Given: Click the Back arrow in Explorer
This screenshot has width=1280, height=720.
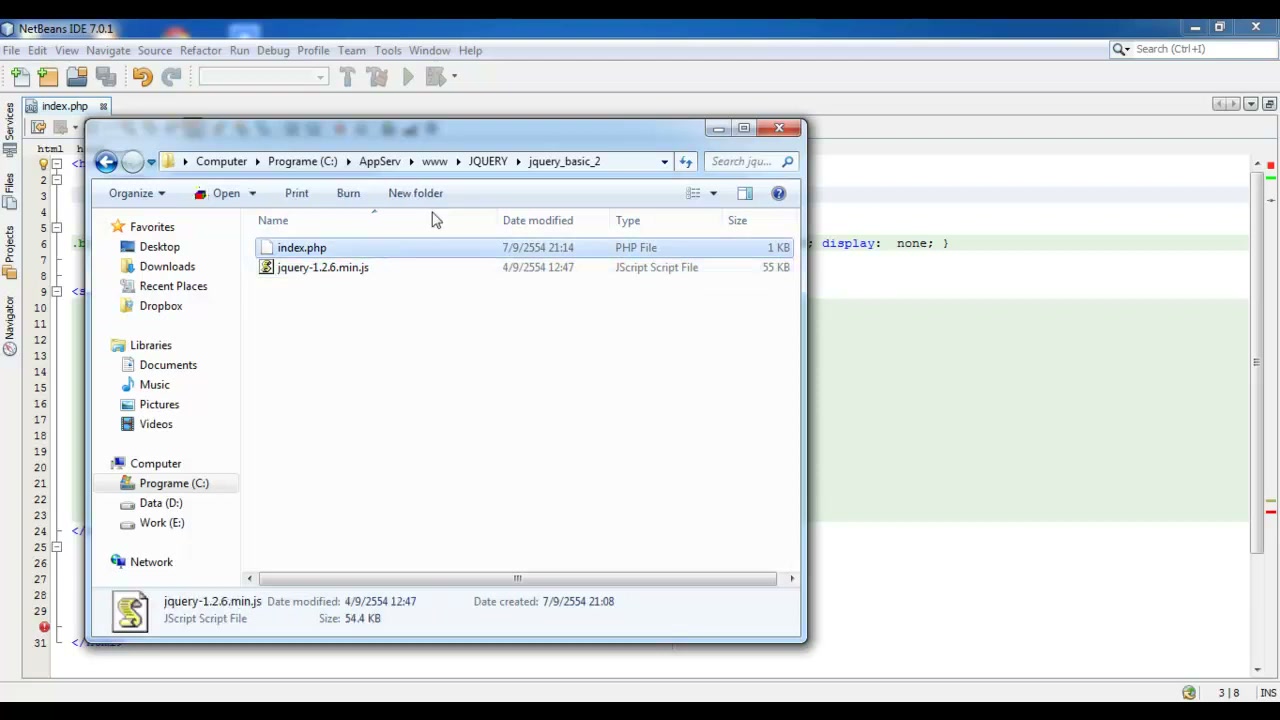Looking at the screenshot, I should [x=106, y=162].
